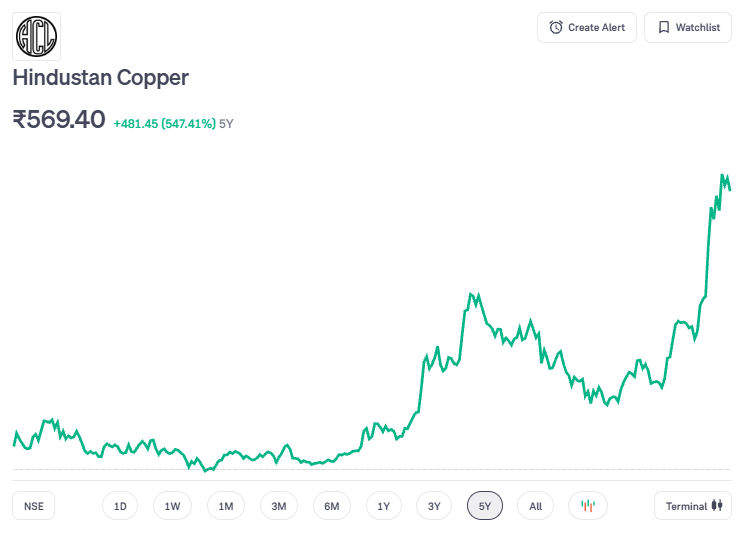
Task: Click the selected 5Y range button
Action: (485, 506)
